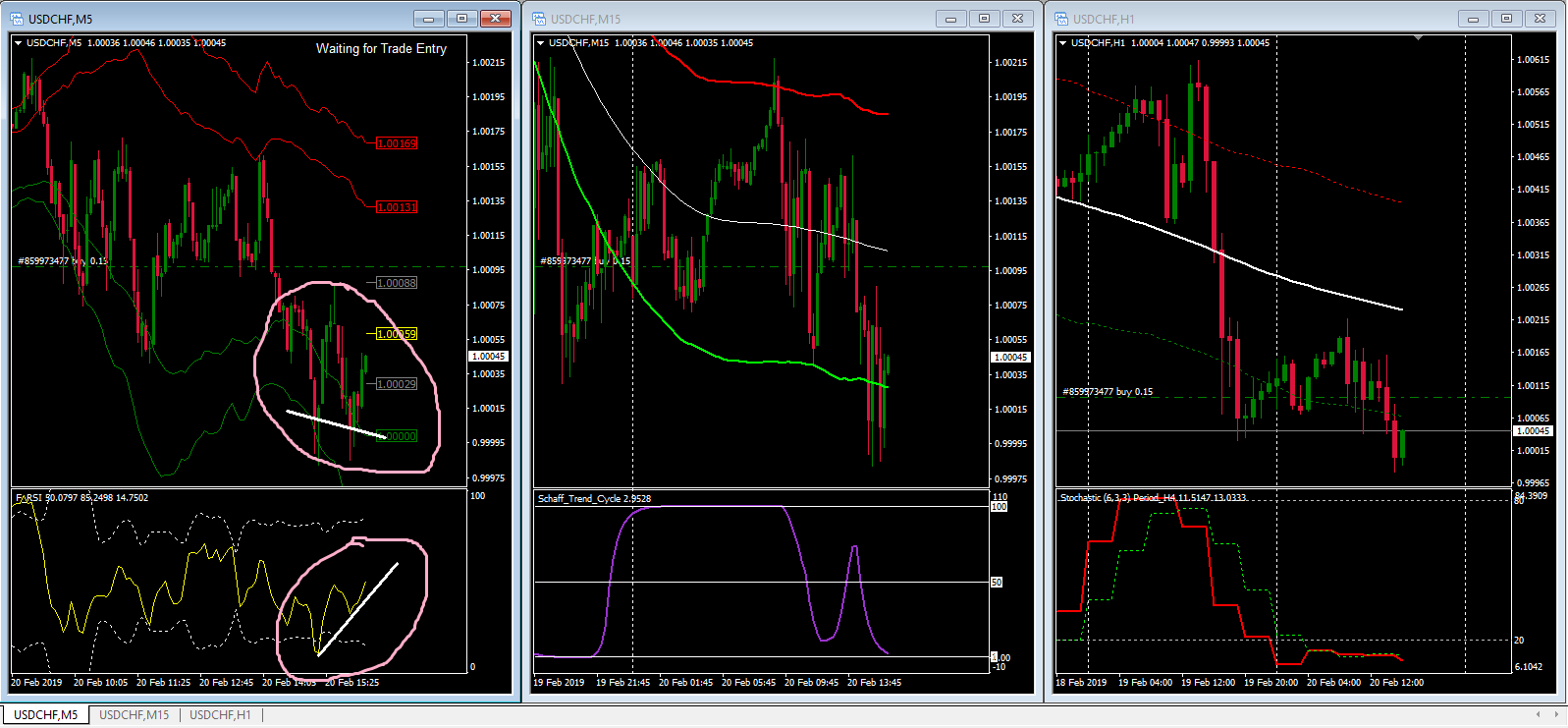Minimize the USDCHF,M15 chart window
Viewport: 1568px width, 728px height.
click(x=950, y=19)
